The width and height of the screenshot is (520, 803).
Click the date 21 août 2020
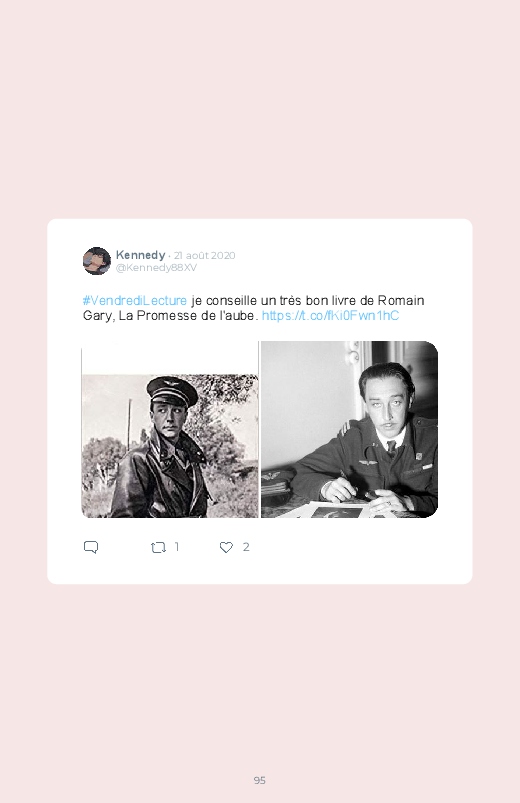pos(204,256)
